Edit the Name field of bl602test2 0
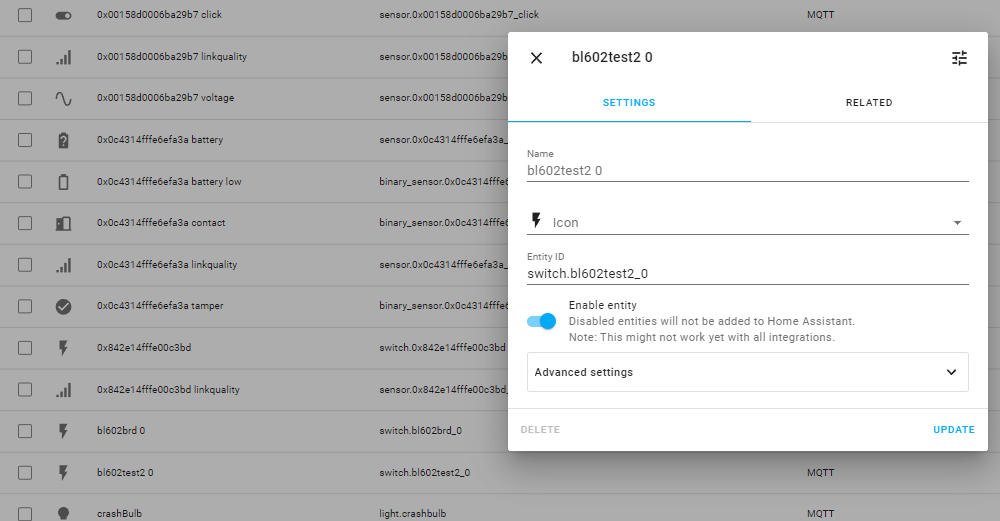The image size is (1000, 521). click(x=747, y=170)
